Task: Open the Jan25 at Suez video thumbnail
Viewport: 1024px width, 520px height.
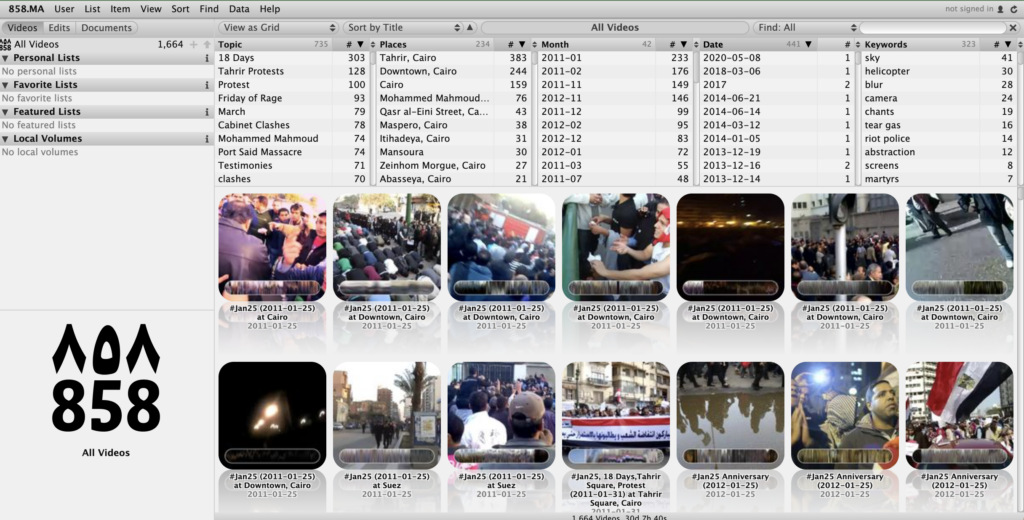Action: click(386, 415)
